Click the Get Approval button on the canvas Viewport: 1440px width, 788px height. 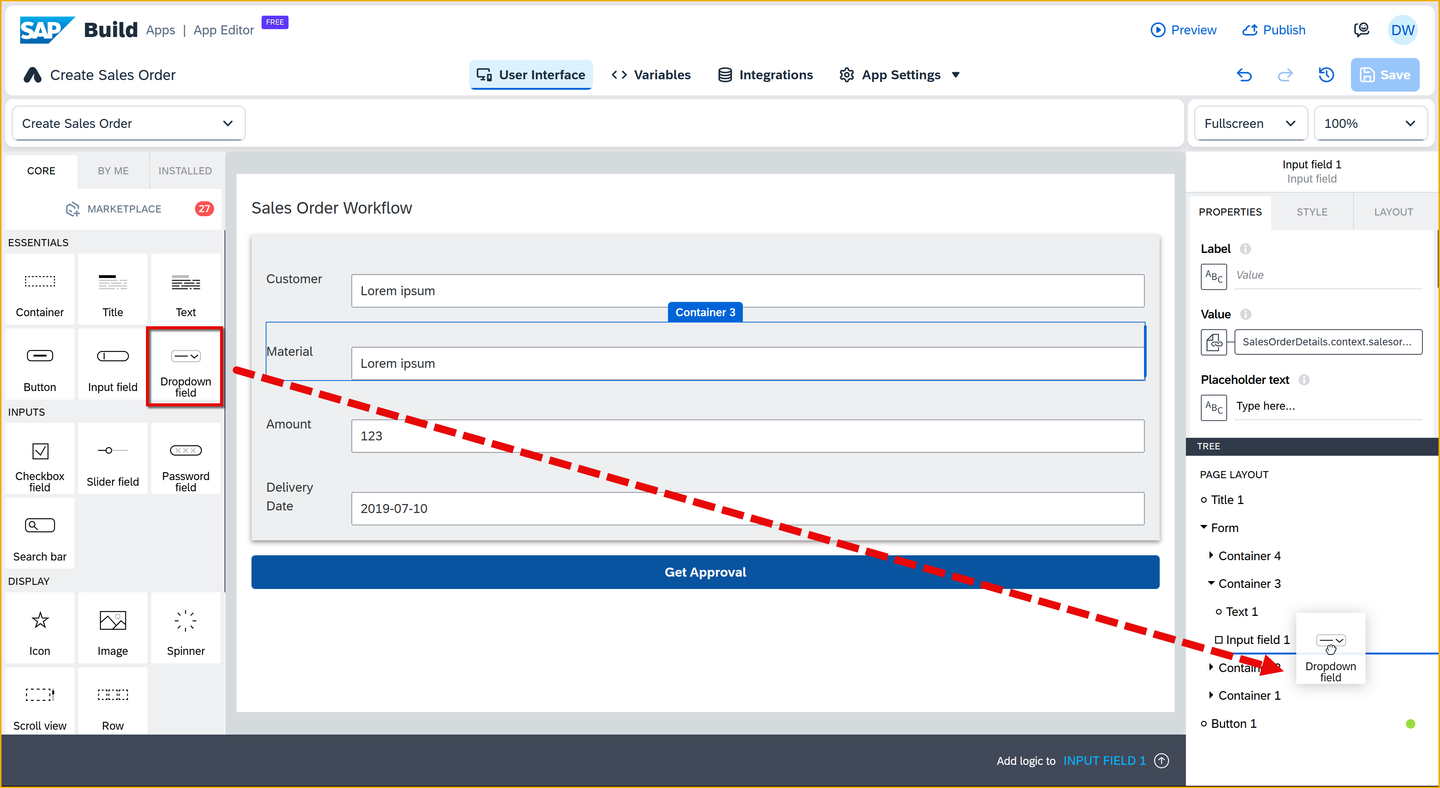pyautogui.click(x=705, y=572)
